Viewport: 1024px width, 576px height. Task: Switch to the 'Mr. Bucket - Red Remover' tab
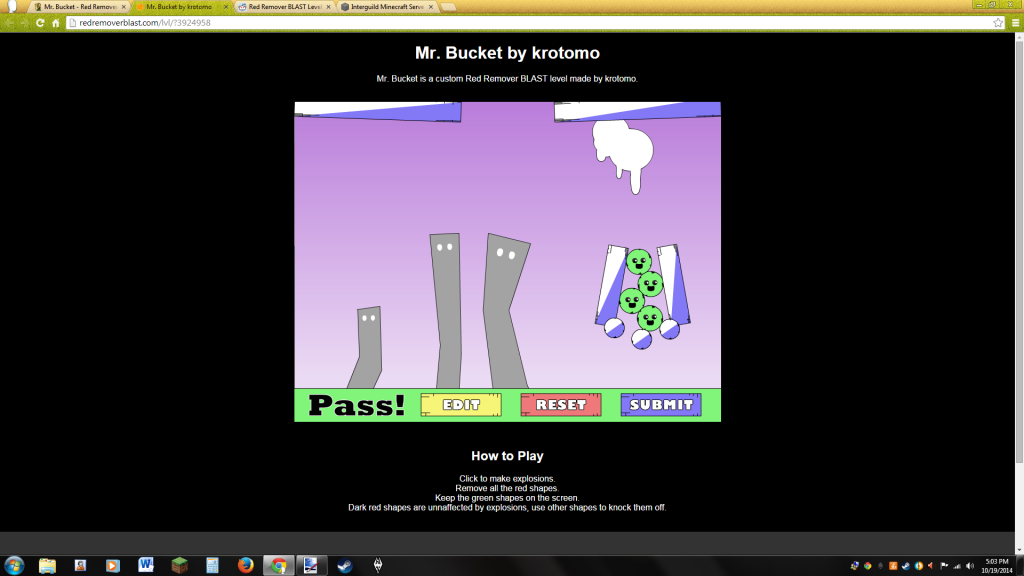80,7
